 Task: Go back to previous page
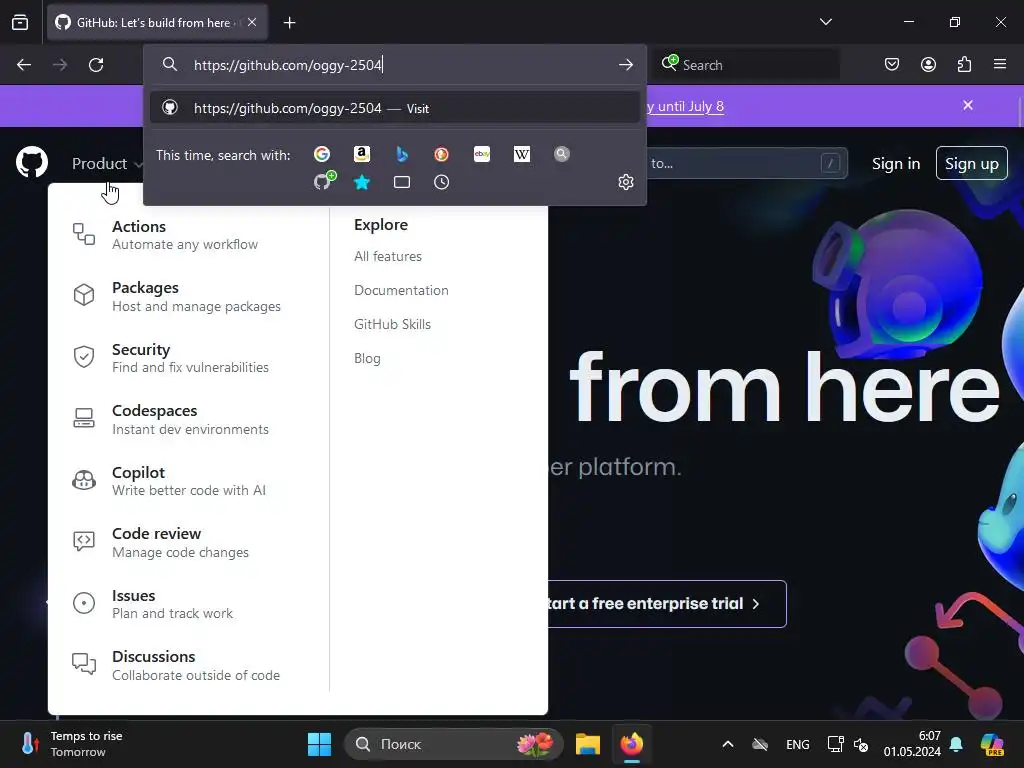24,65
